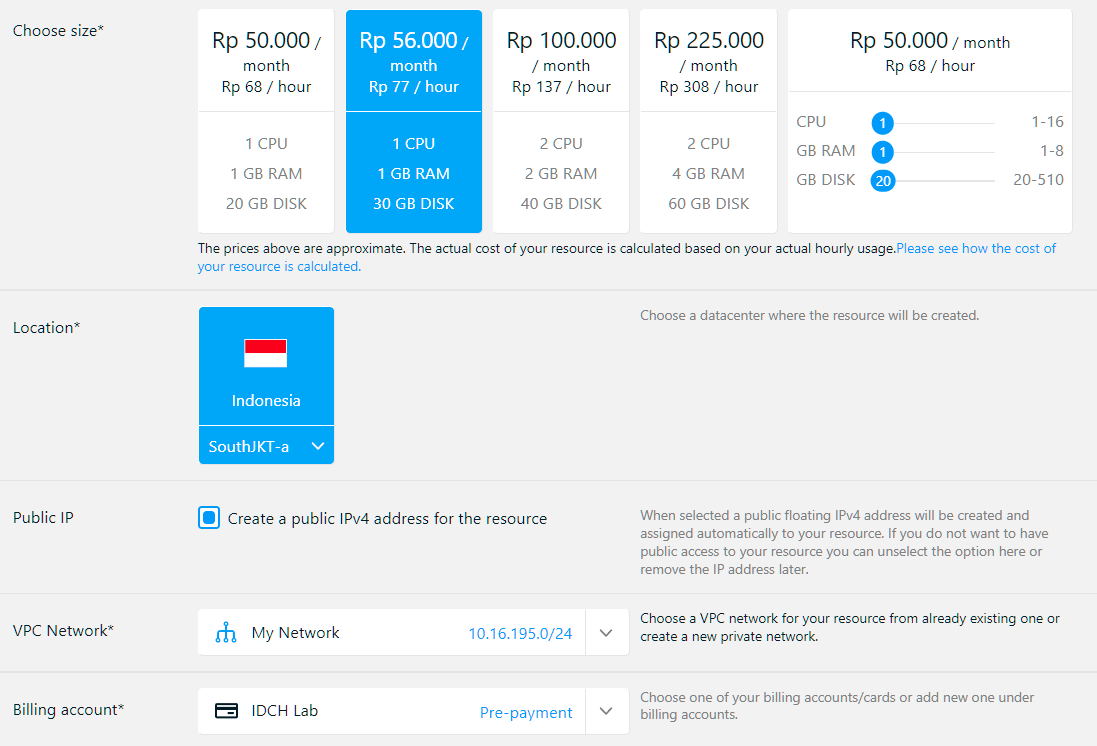Click the GB RAM slider handle
The image size is (1097, 746).
(882, 152)
